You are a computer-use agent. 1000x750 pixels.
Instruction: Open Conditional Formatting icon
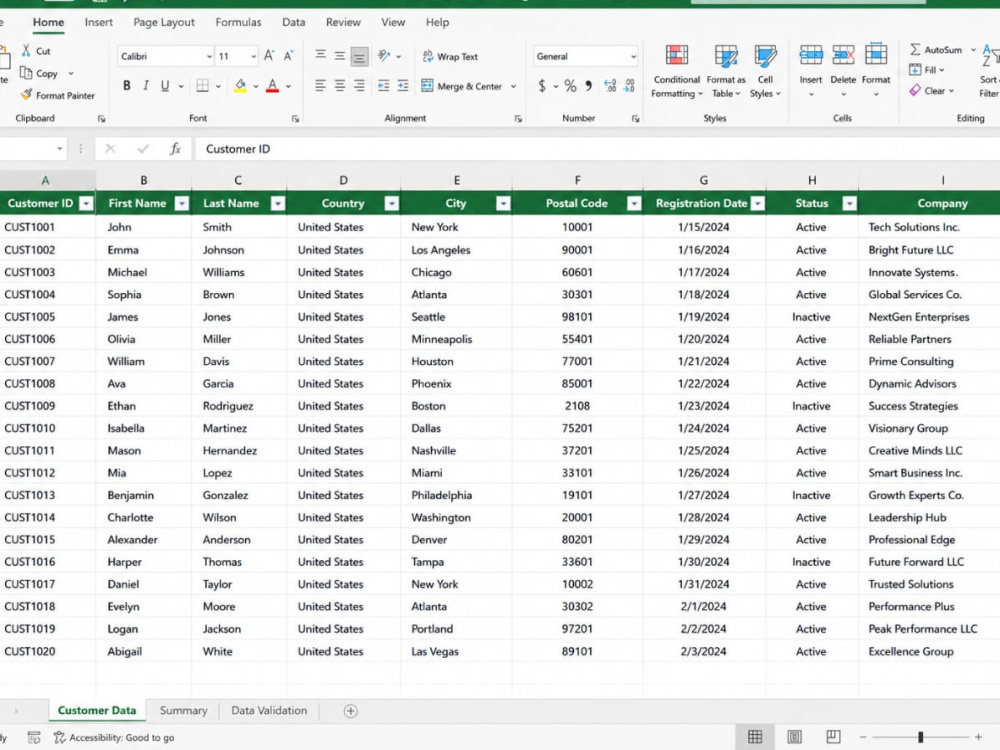click(677, 55)
